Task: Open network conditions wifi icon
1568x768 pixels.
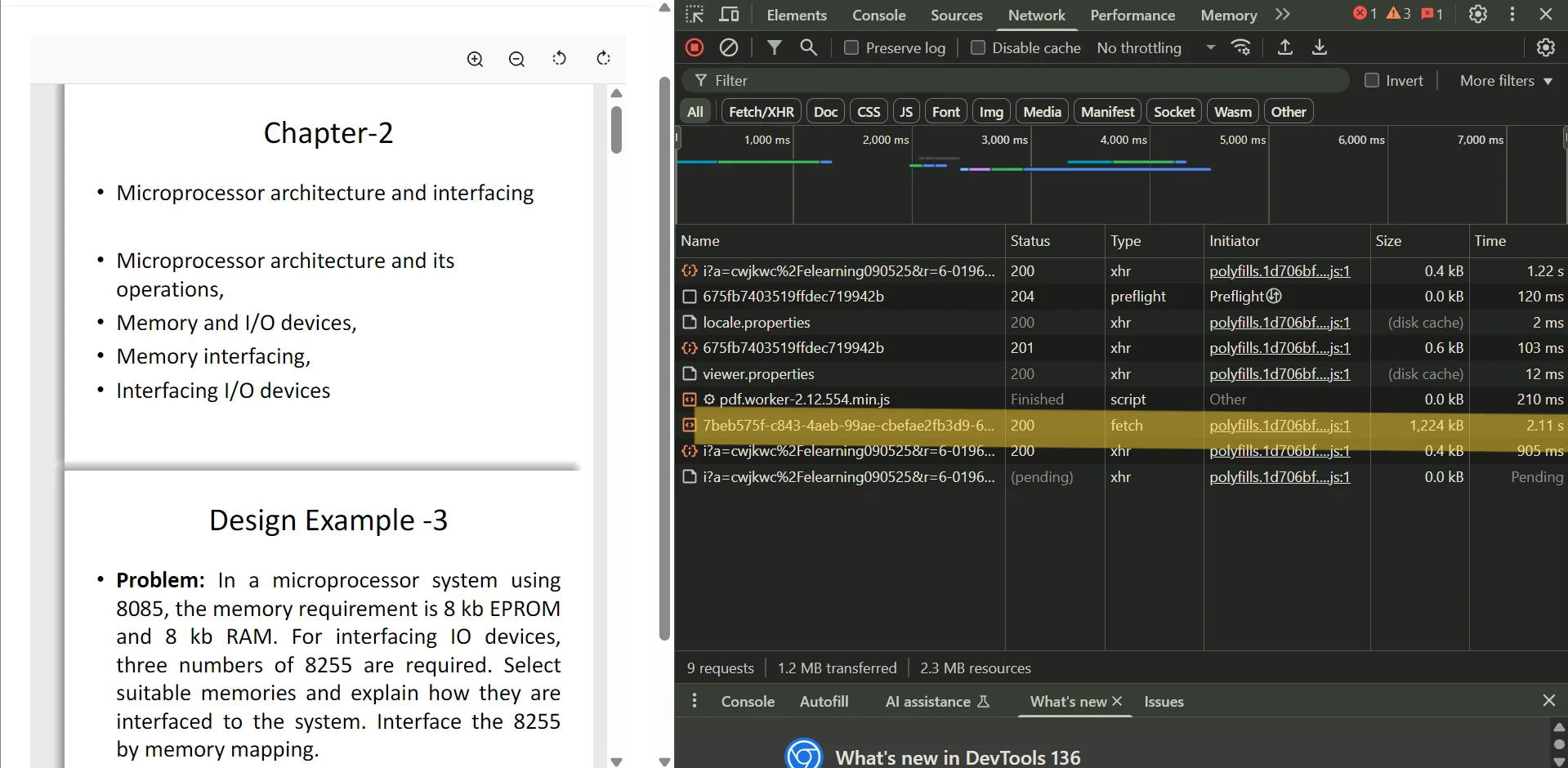Action: (x=1241, y=47)
